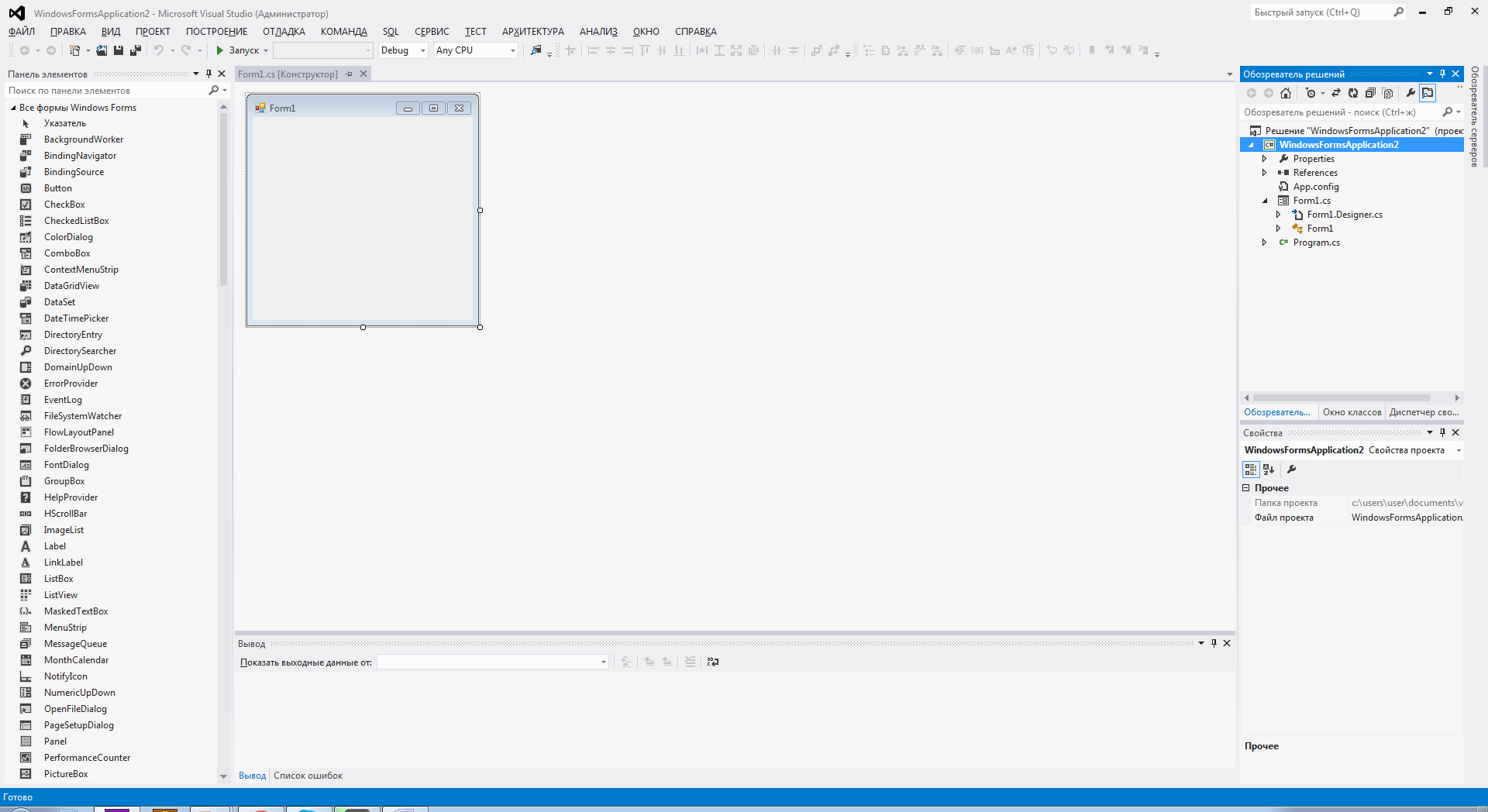The image size is (1488, 812).
Task: Select the Label control in Toolbox
Action: pyautogui.click(x=55, y=546)
